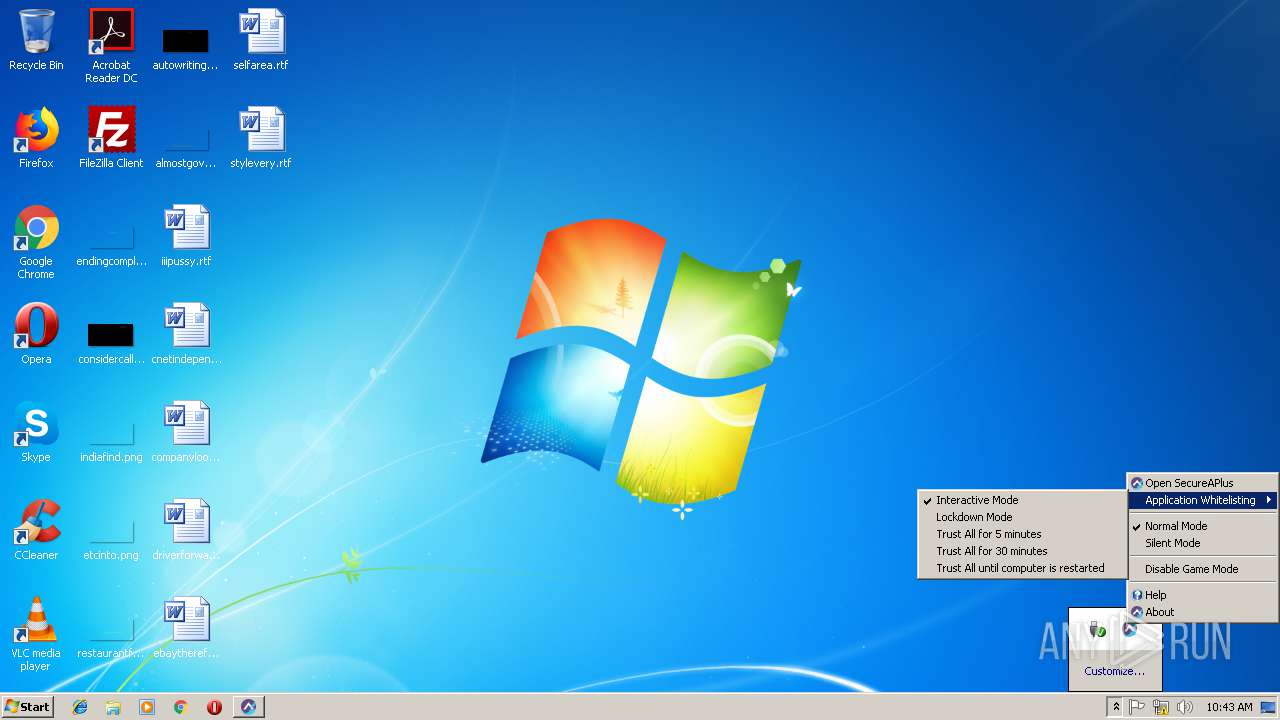The height and width of the screenshot is (720, 1280).
Task: Open Application Whitelisting submenu
Action: (1202, 500)
